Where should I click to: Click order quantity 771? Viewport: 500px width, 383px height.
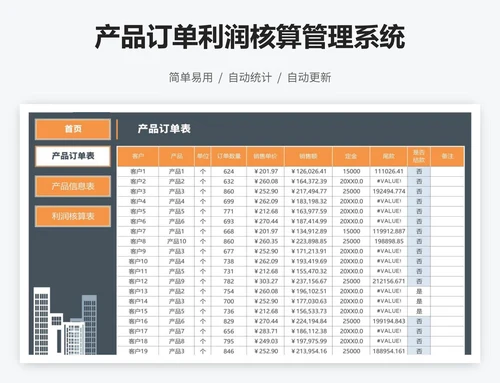tap(229, 211)
